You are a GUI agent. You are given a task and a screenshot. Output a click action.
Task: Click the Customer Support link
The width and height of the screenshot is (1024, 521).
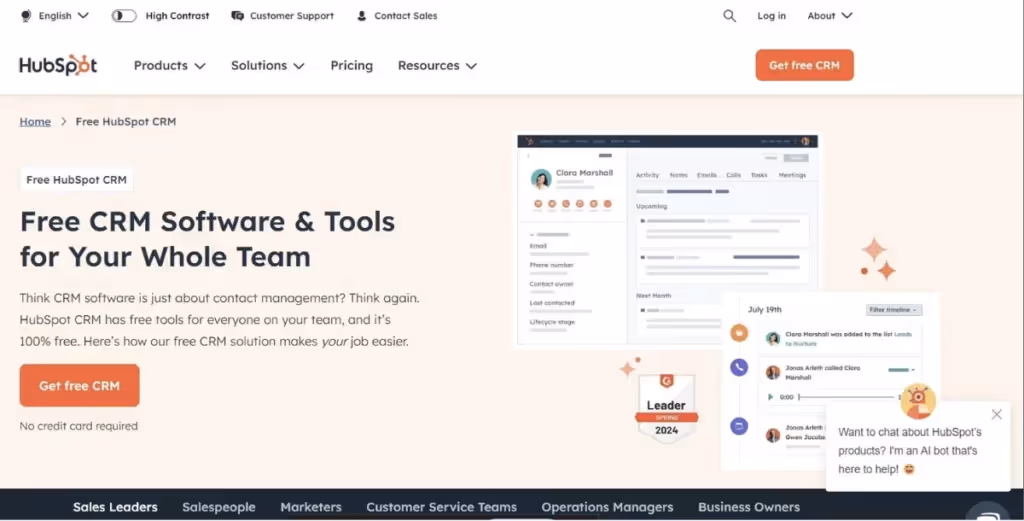pyautogui.click(x=291, y=16)
